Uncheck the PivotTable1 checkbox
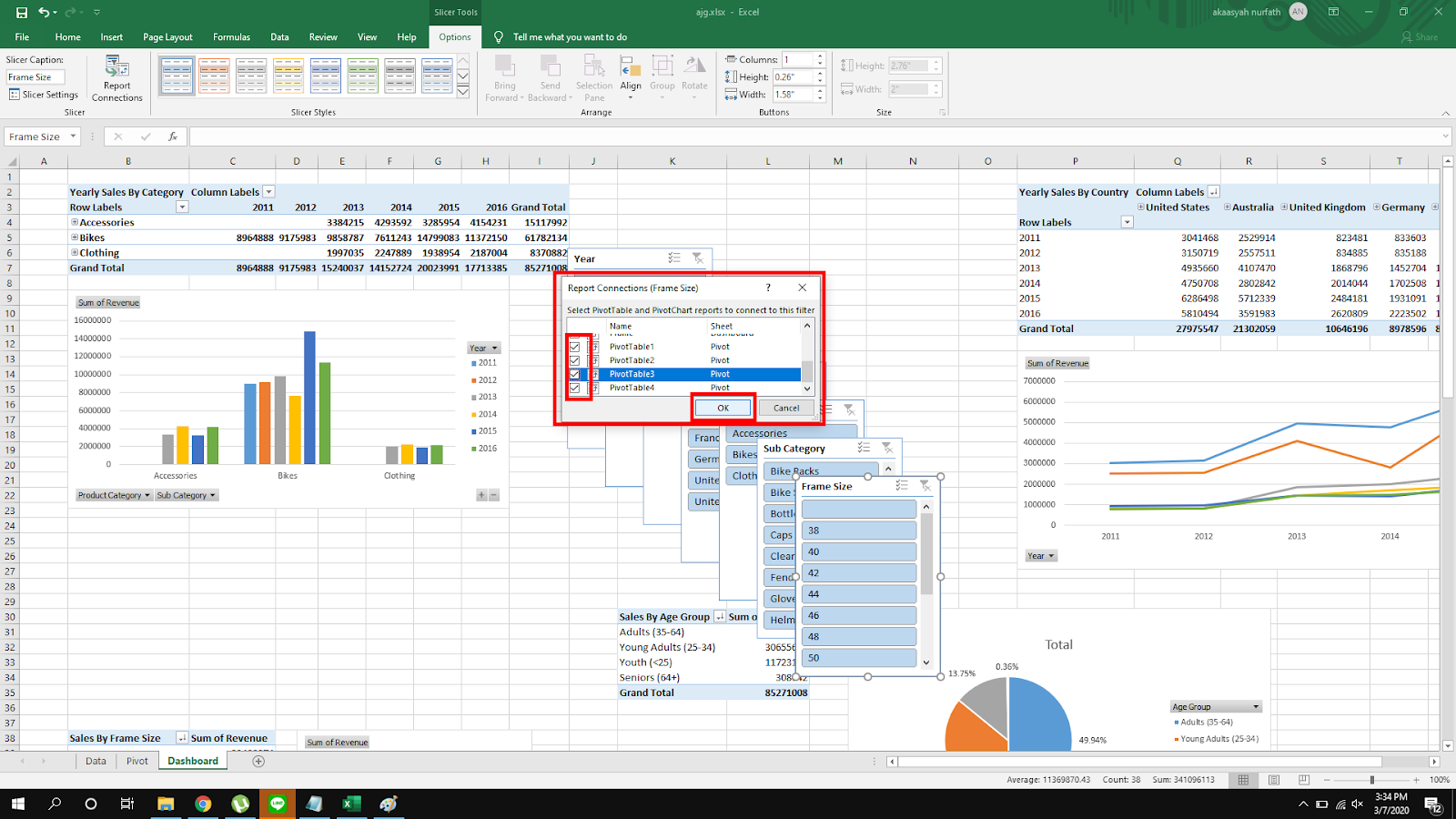1456x819 pixels. [574, 347]
